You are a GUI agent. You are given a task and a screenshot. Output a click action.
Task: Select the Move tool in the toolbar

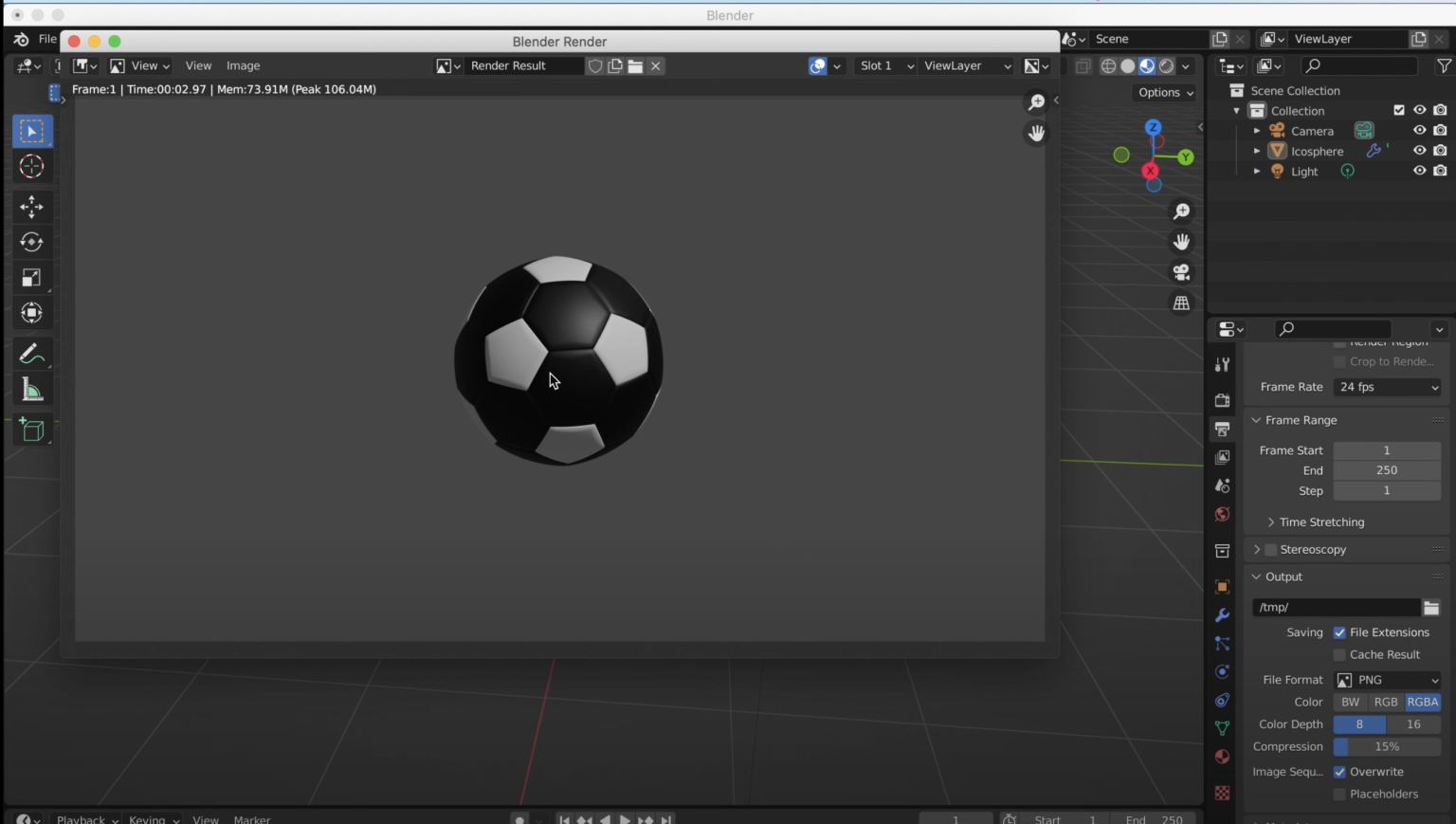coord(31,207)
